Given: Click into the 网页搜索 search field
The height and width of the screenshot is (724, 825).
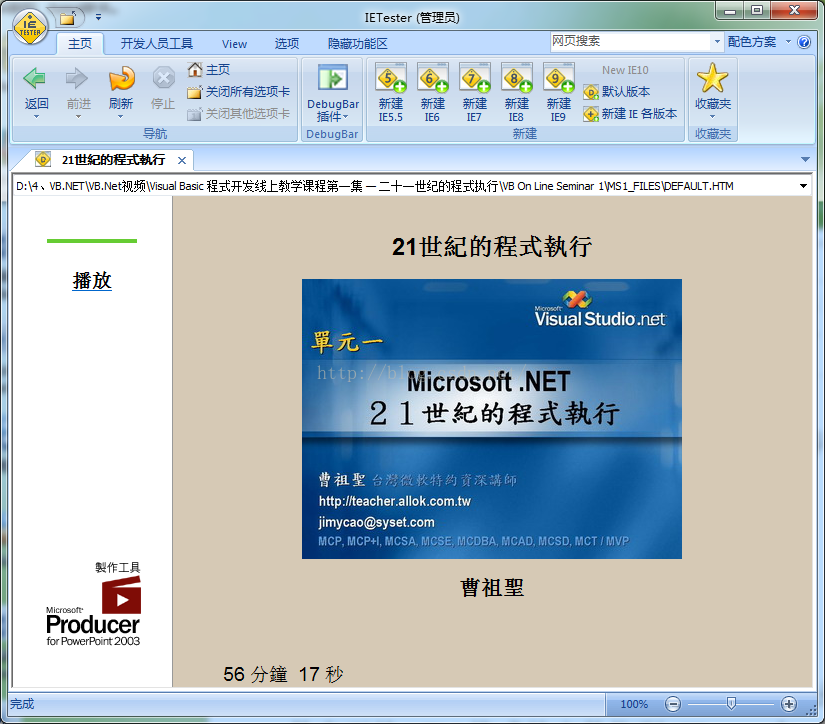Looking at the screenshot, I should pos(630,41).
